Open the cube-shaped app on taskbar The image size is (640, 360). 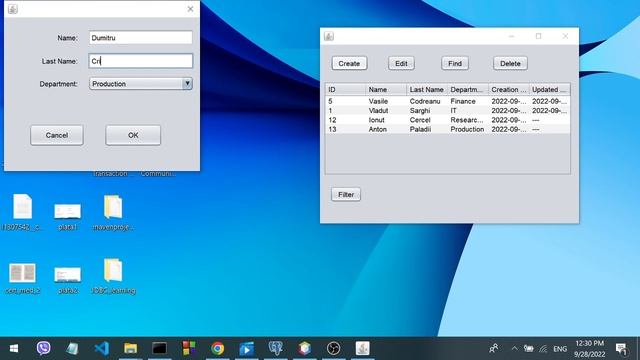click(304, 348)
